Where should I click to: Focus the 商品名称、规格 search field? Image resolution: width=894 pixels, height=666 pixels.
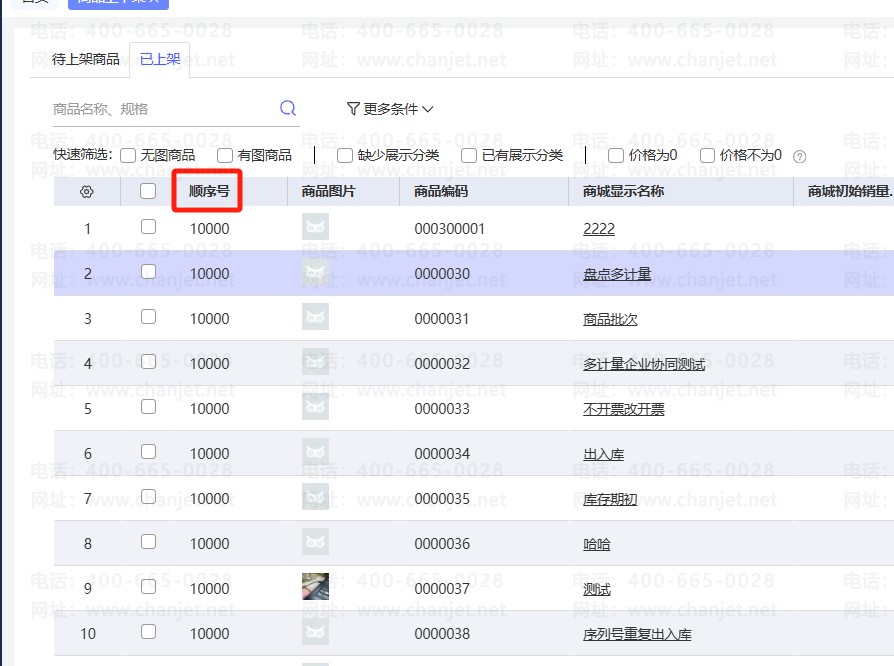160,109
